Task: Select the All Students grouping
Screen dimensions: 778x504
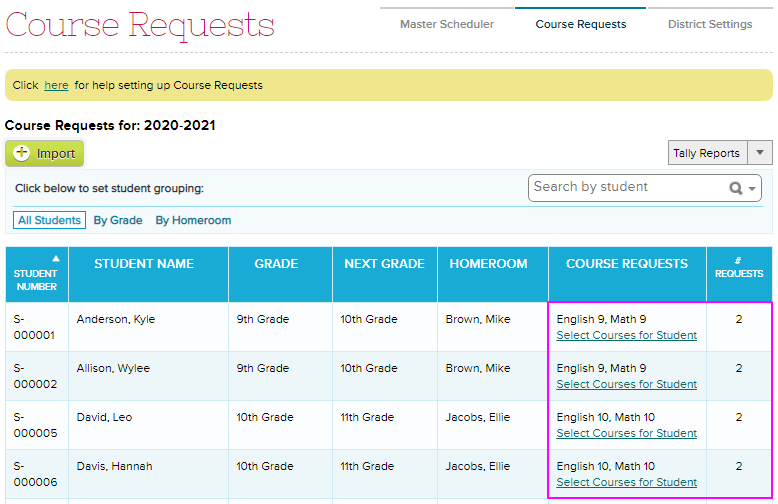Action: [49, 220]
